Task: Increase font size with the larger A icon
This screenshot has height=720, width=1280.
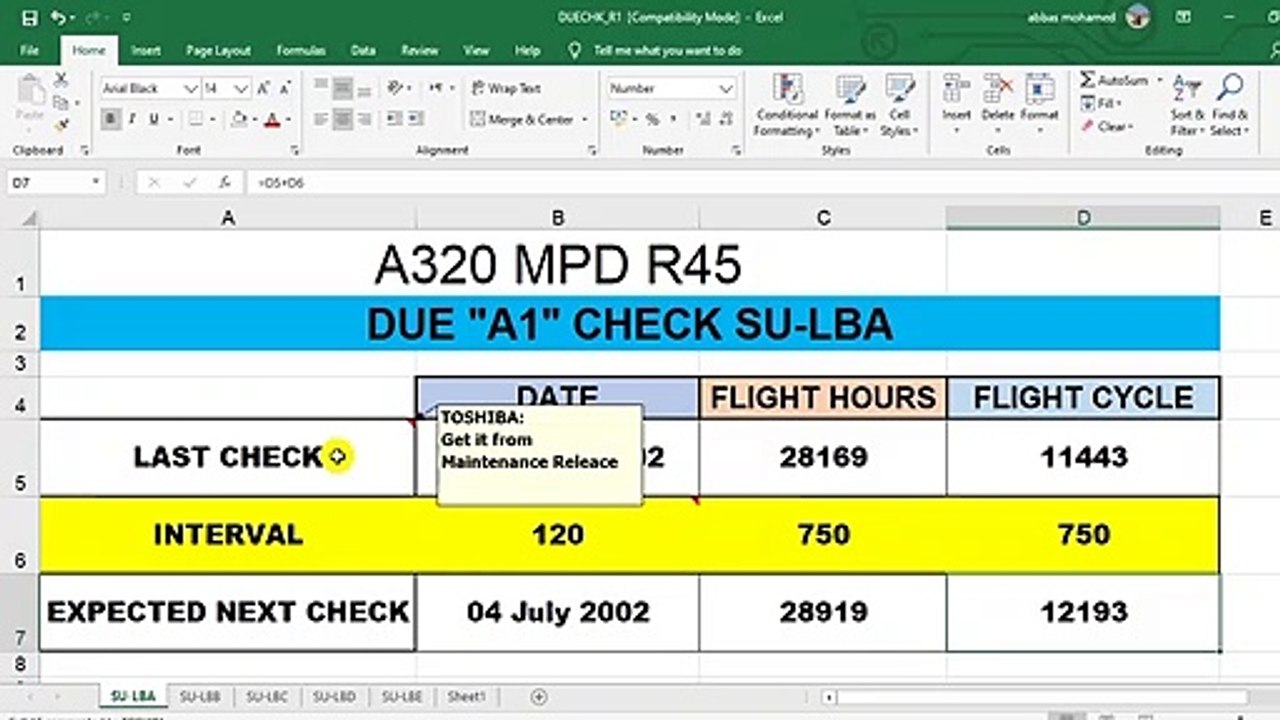Action: [x=262, y=89]
